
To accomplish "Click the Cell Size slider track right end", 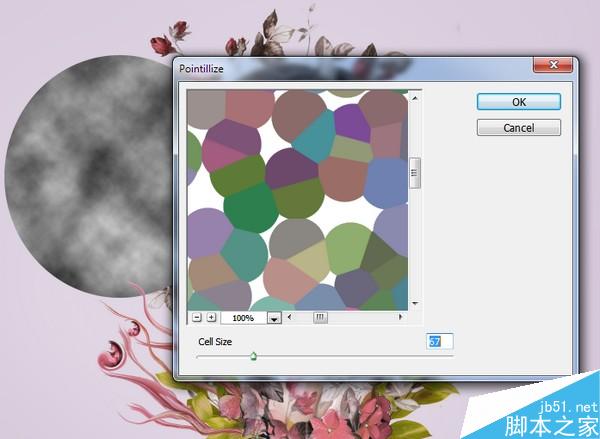I will tap(452, 356).
